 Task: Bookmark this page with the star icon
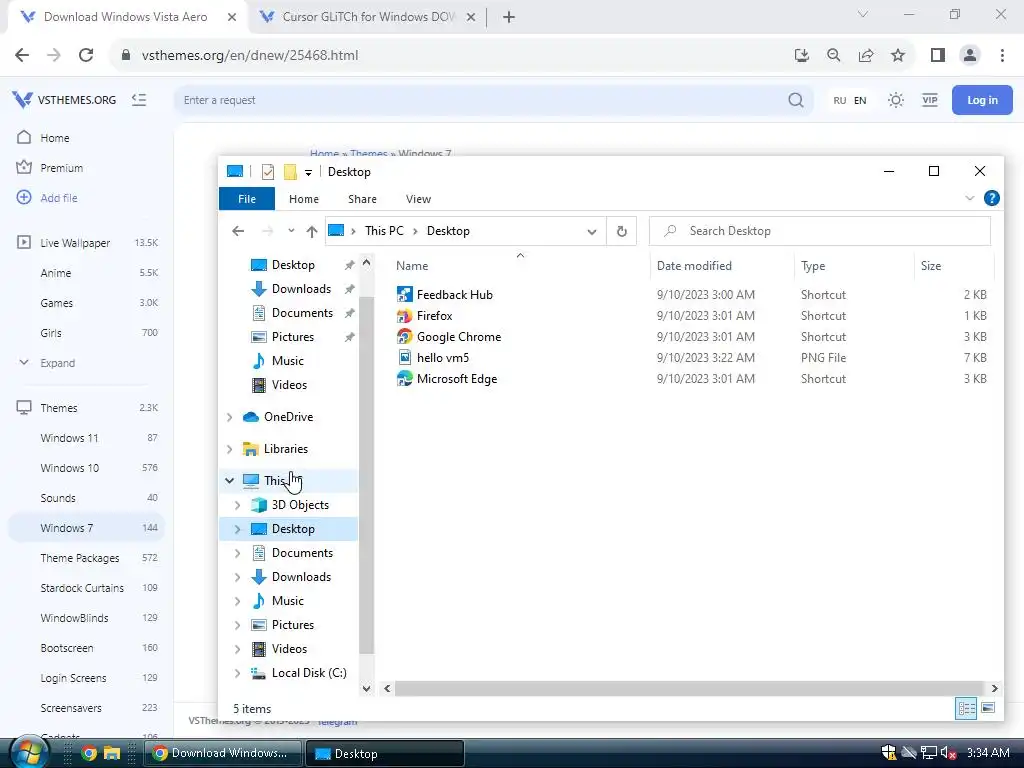pos(898,56)
